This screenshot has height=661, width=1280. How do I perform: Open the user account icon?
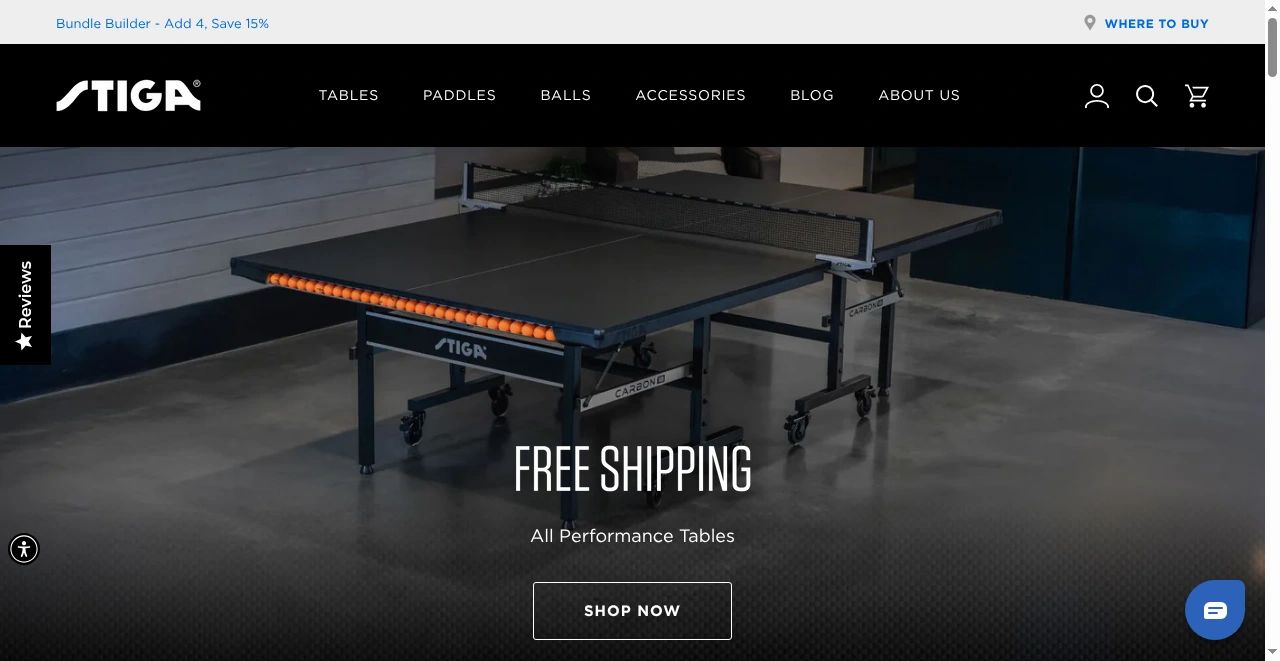pos(1097,96)
